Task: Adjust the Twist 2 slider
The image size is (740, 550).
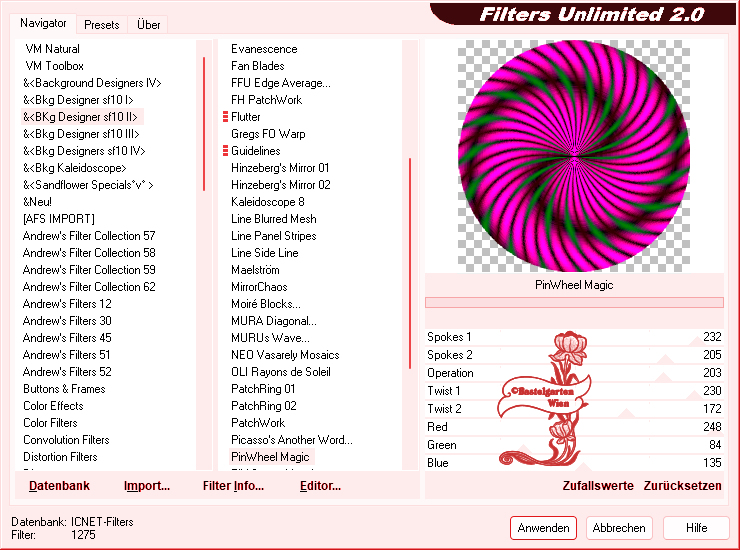Action: (574, 409)
